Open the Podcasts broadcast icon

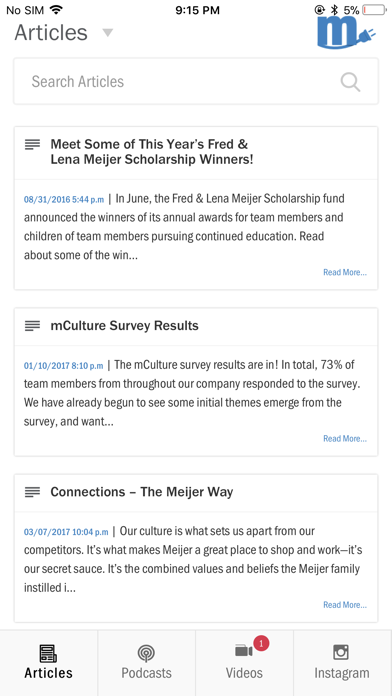147,653
